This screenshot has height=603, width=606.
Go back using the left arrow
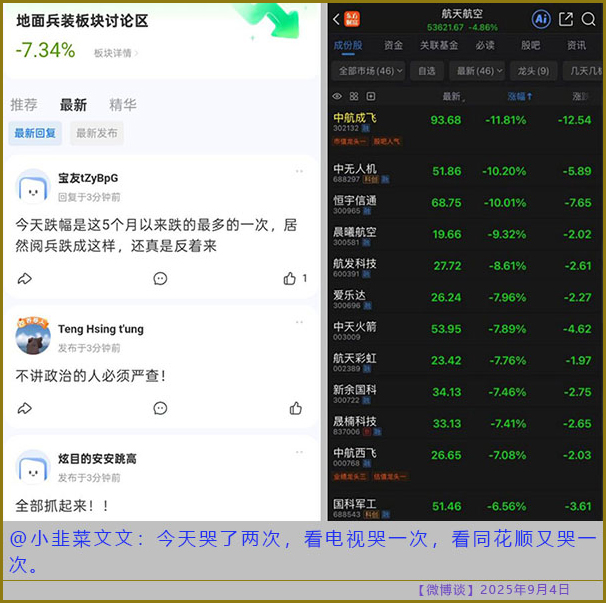click(336, 19)
